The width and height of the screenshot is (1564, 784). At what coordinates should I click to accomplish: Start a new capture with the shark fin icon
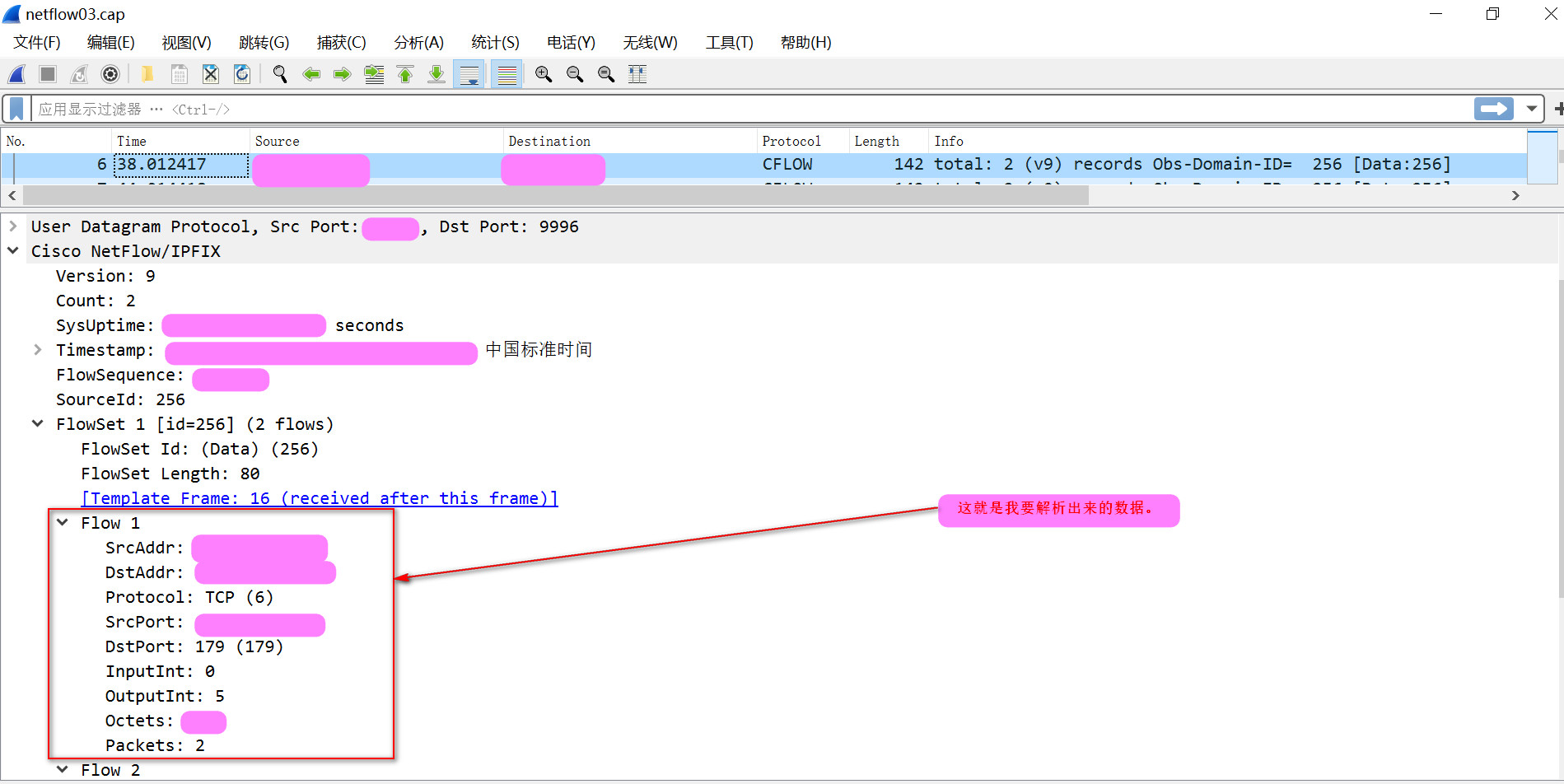pos(16,74)
